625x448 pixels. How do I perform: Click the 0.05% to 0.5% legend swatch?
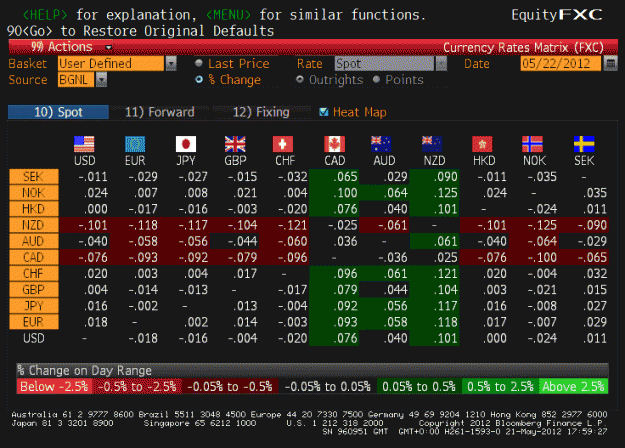click(419, 386)
